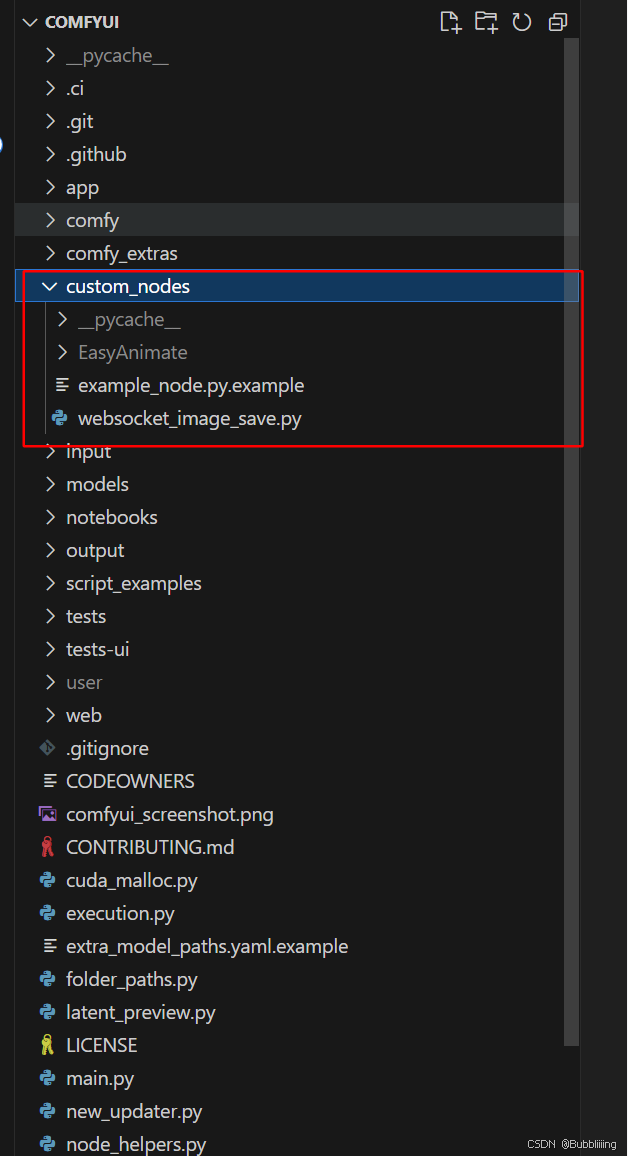Collapse the custom_nodes folder
The image size is (628, 1156).
[x=50, y=286]
